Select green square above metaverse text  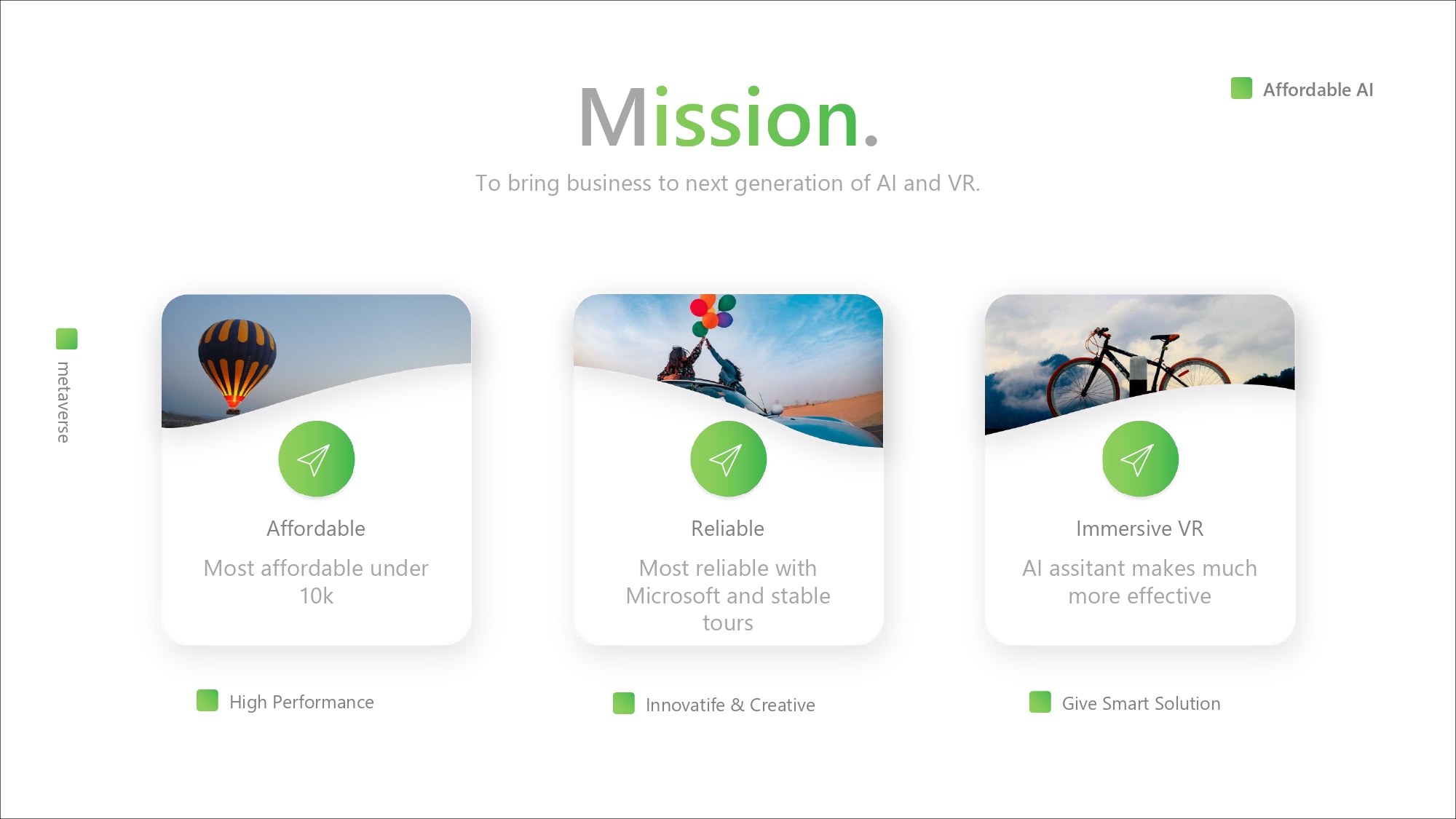coord(67,339)
